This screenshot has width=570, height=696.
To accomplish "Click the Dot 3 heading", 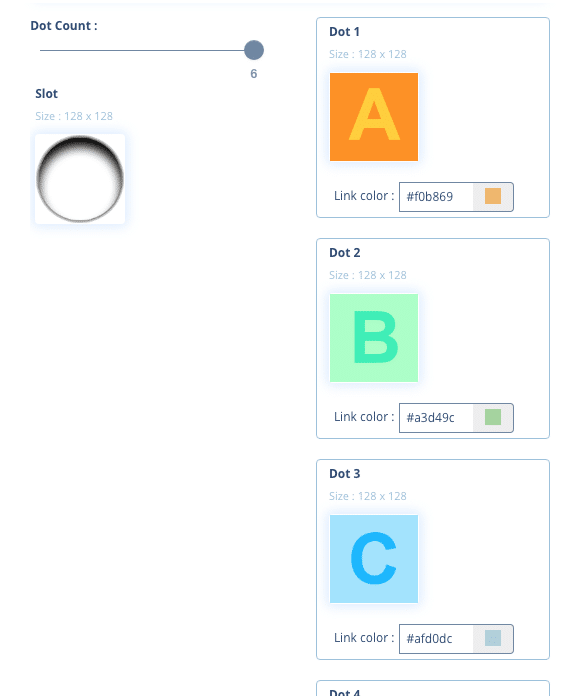I will (x=344, y=474).
